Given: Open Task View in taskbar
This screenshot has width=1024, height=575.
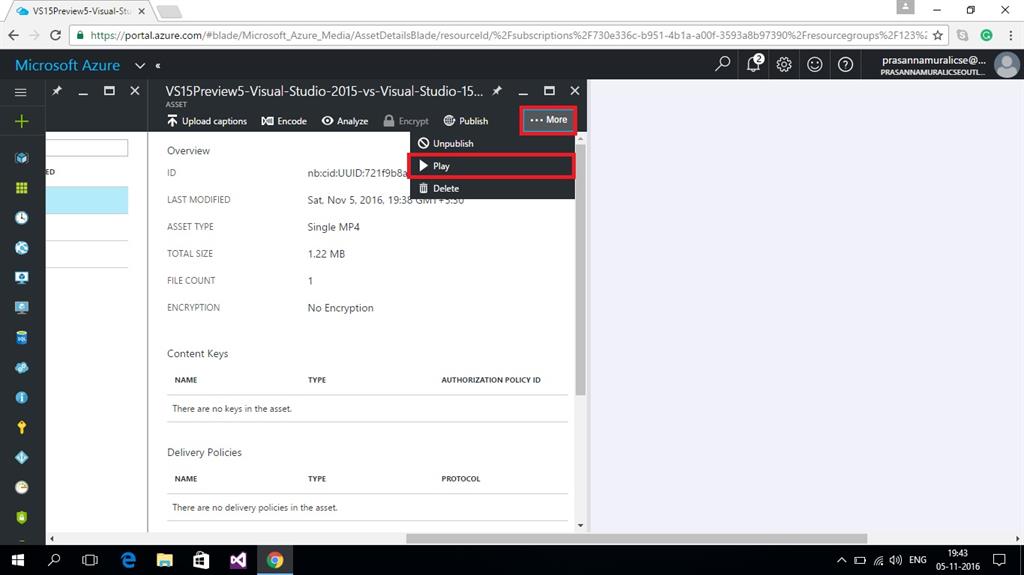Looking at the screenshot, I should click(89, 560).
